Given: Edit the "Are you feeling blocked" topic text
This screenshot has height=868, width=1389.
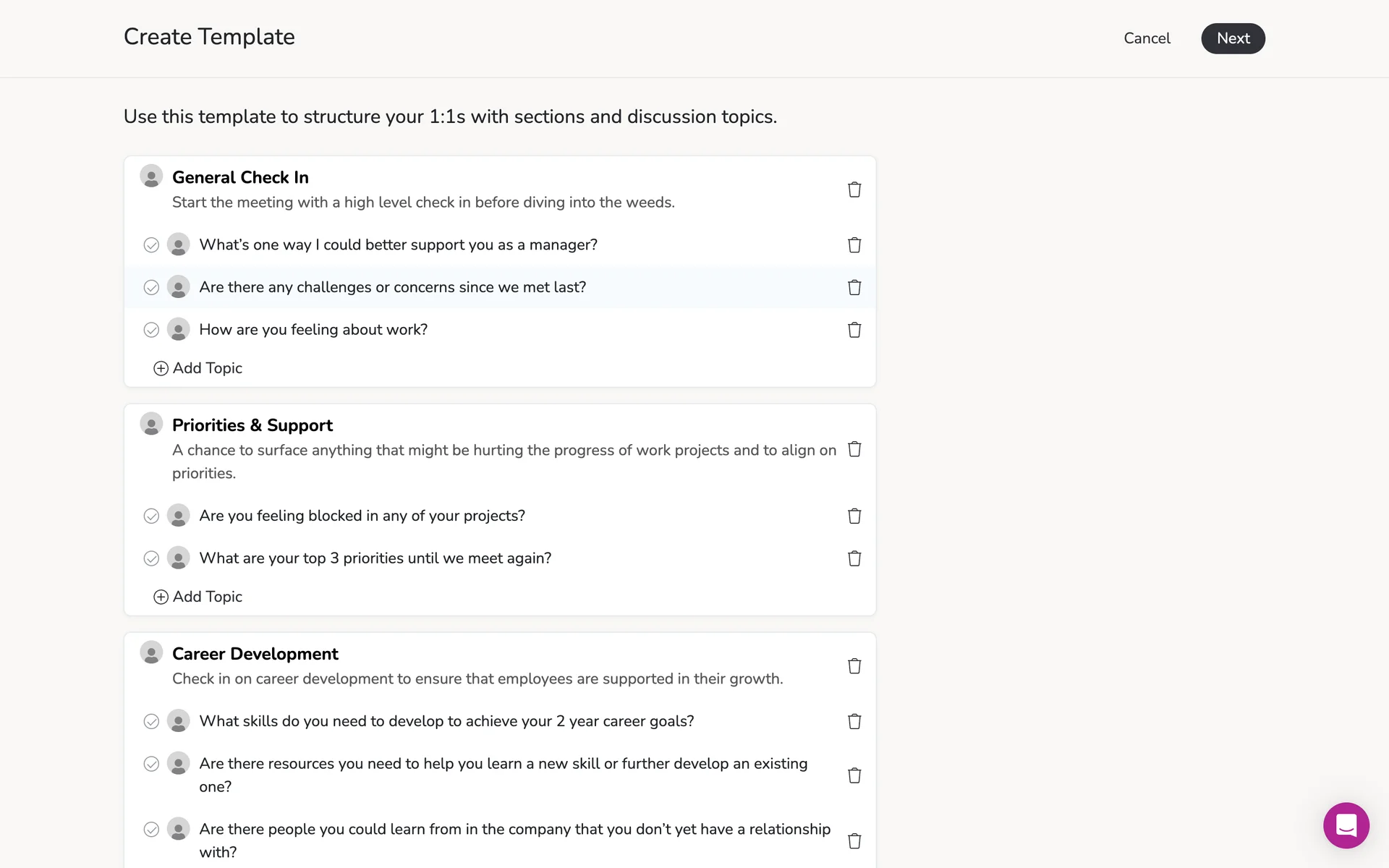Looking at the screenshot, I should [362, 516].
